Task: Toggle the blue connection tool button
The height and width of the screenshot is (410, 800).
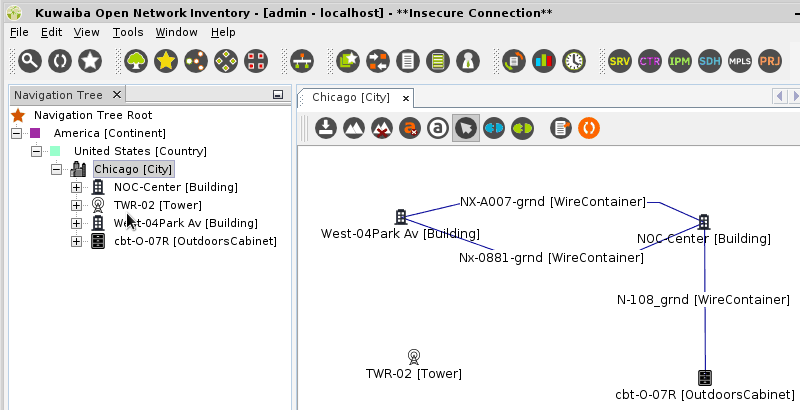Action: pos(494,128)
